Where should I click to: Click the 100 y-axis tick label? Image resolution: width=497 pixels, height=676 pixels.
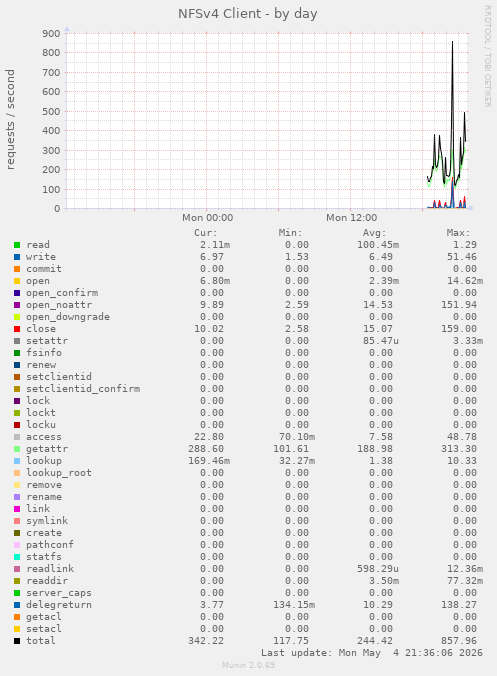[x=51, y=189]
